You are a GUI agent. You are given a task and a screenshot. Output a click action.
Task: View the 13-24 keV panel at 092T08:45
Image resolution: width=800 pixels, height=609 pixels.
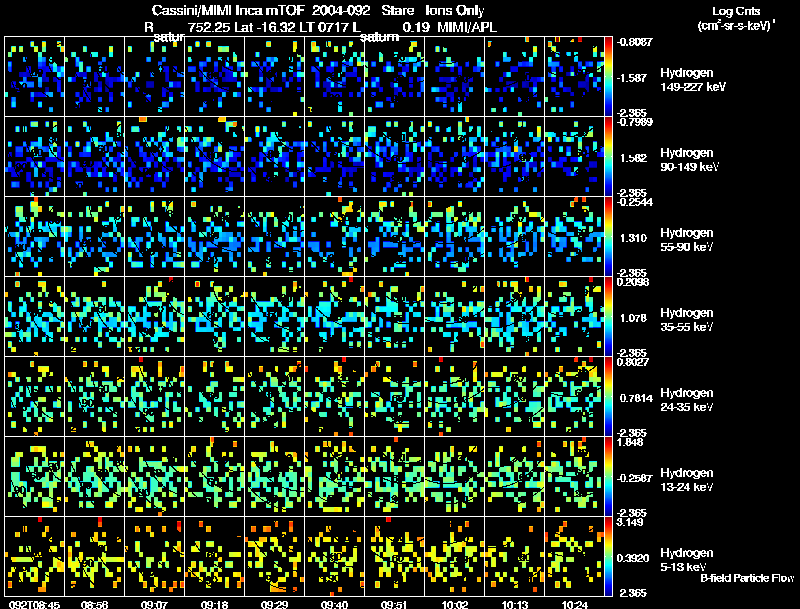click(x=35, y=476)
